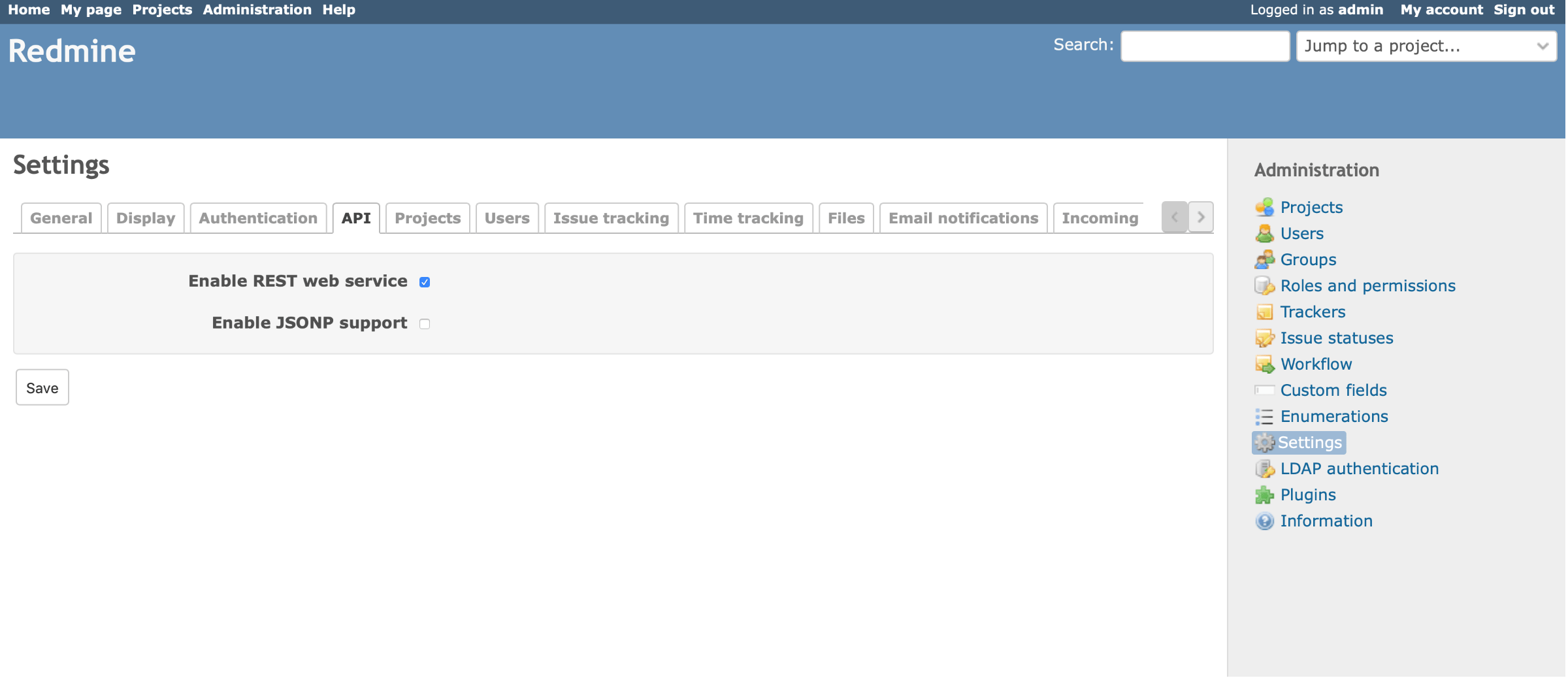Click the Information icon in the sidebar
This screenshot has height=678, width=1568.
[1264, 521]
